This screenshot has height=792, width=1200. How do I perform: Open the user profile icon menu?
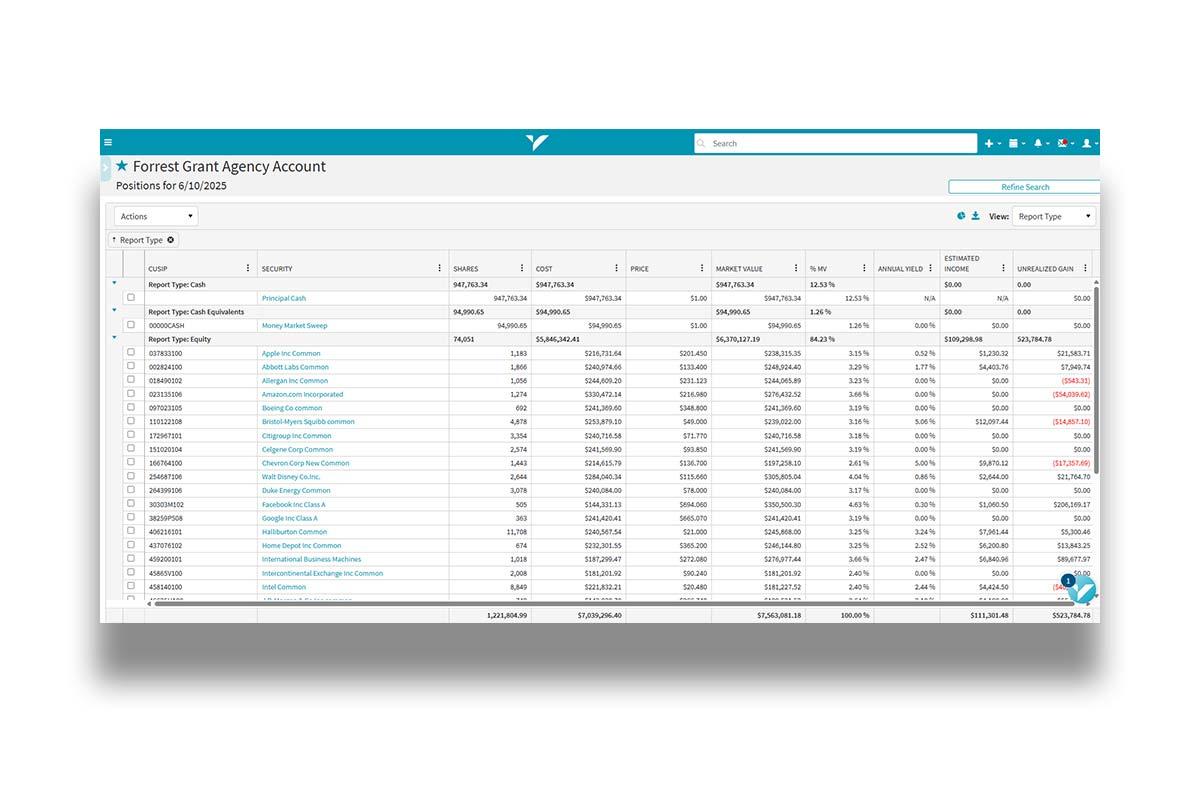[1089, 143]
